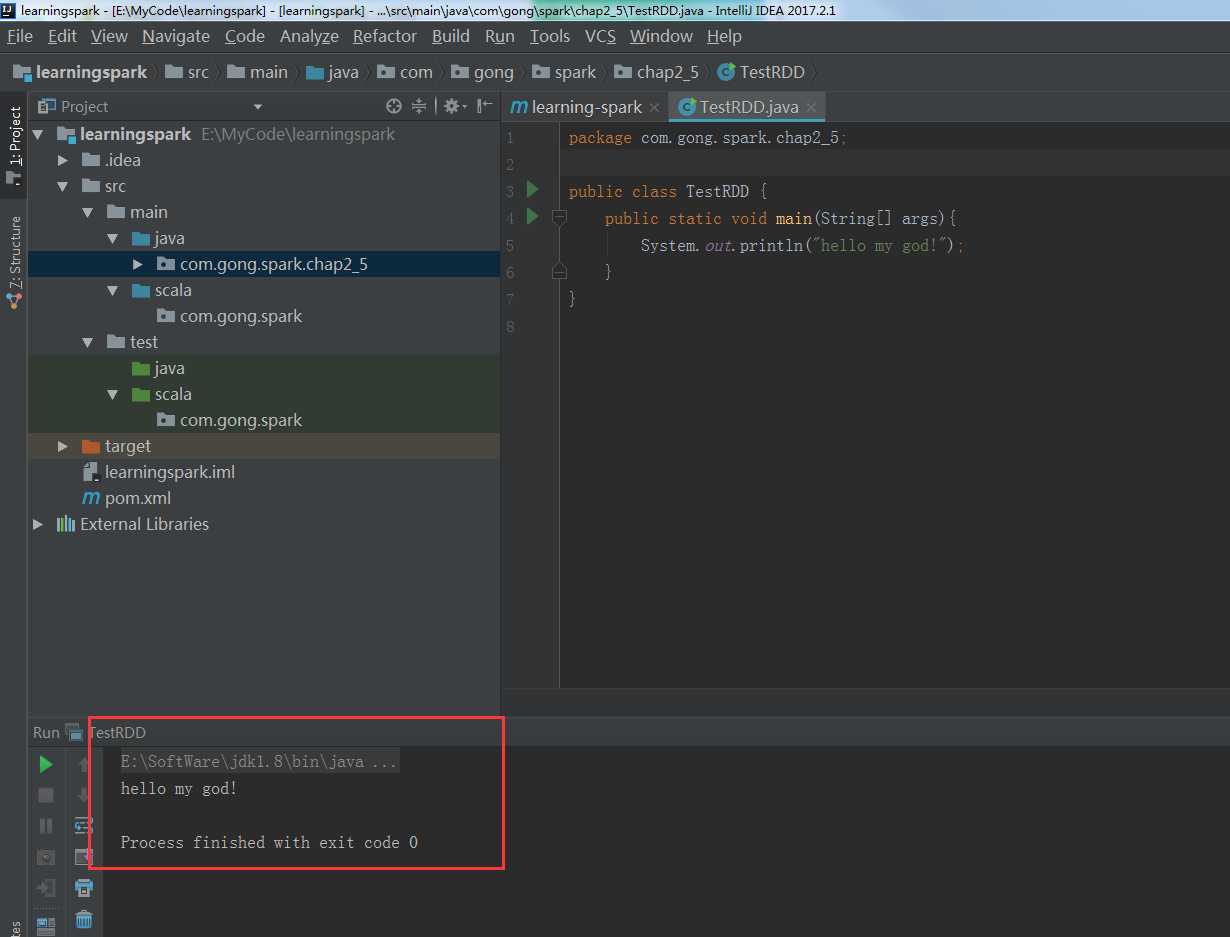Click the gong breadcrumb
This screenshot has width=1230, height=937.
coord(483,72)
